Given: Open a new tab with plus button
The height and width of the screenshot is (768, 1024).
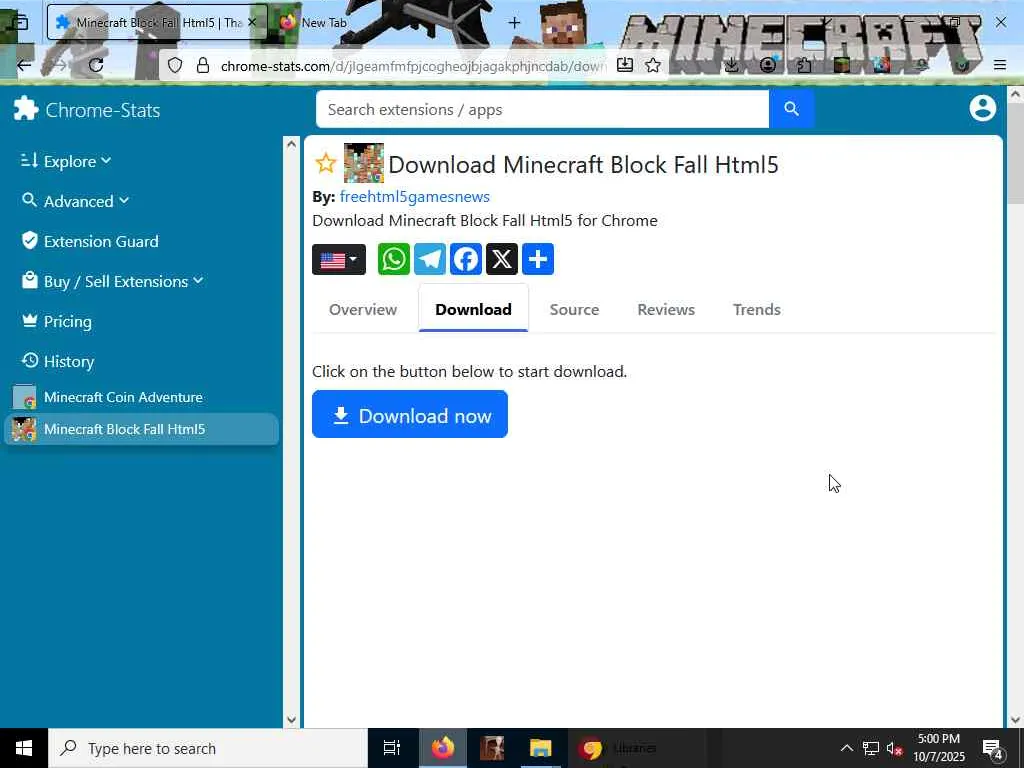Looking at the screenshot, I should click(515, 23).
